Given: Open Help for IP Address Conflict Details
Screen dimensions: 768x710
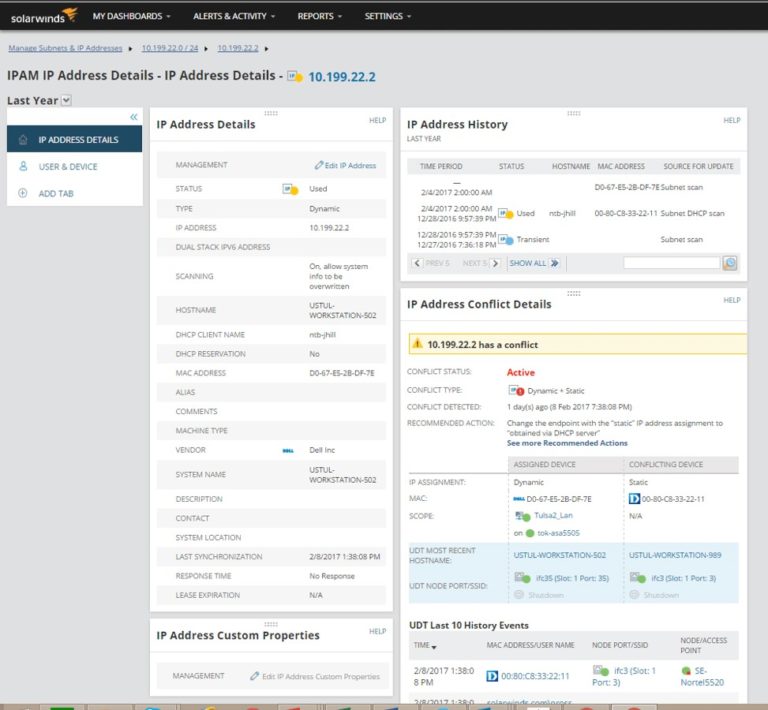Looking at the screenshot, I should (732, 300).
